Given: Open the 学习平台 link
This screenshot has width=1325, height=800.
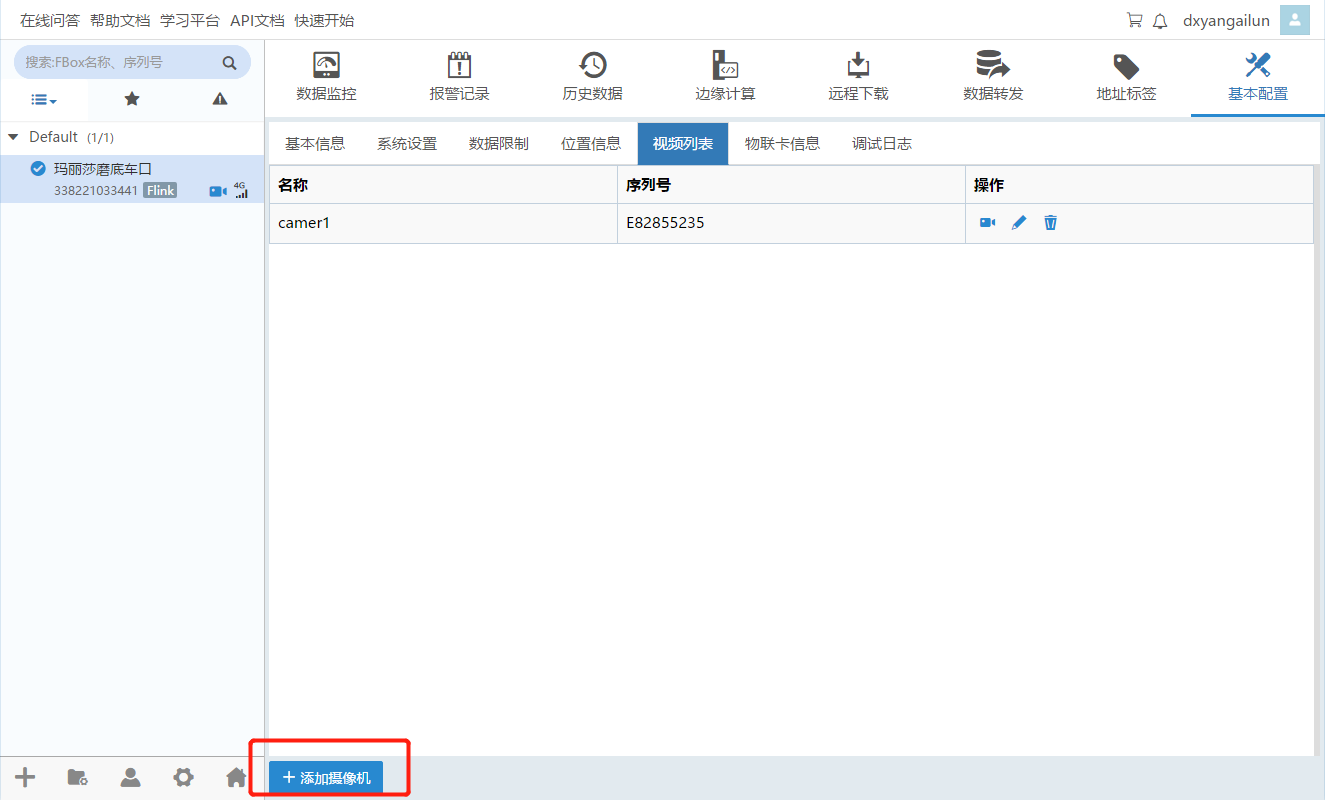Looking at the screenshot, I should click(x=190, y=20).
